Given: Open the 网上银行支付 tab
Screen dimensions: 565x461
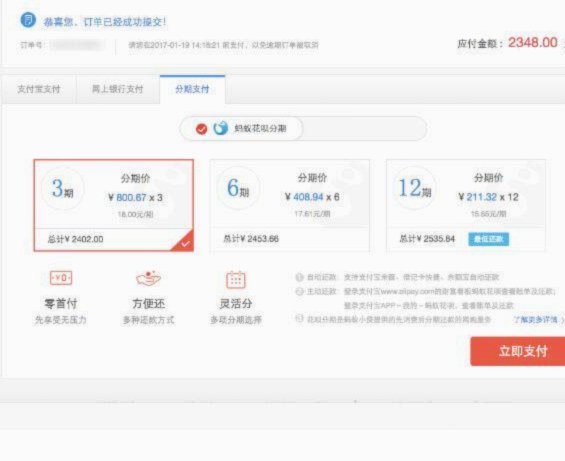Looking at the screenshot, I should (118, 89).
